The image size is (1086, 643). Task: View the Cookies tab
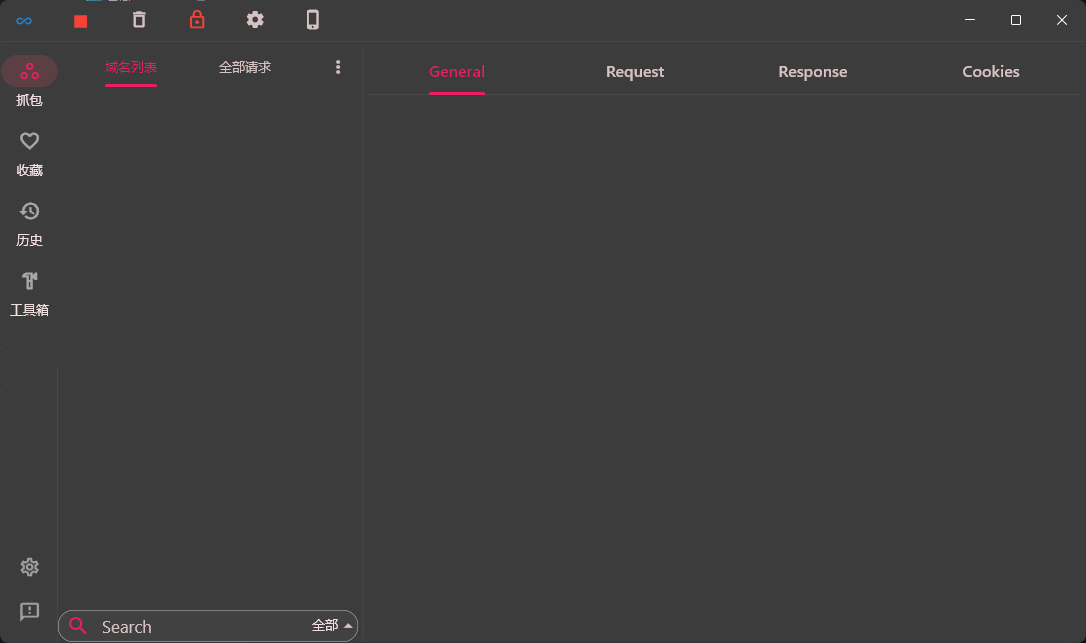click(990, 71)
